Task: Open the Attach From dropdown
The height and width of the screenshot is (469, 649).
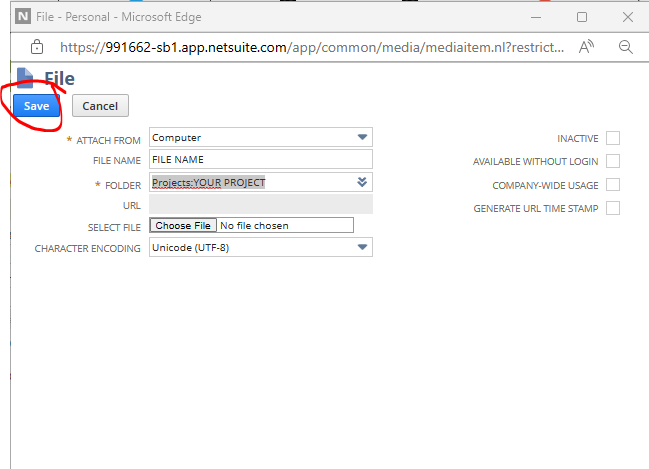Action: pyautogui.click(x=361, y=138)
